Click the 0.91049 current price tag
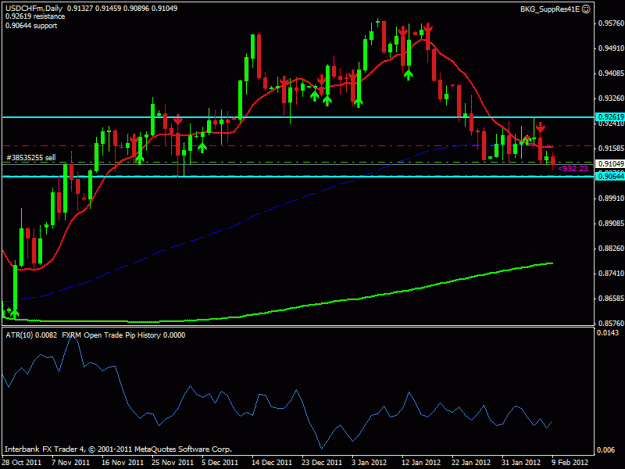Viewport: 625px width, 469px height. click(610, 164)
